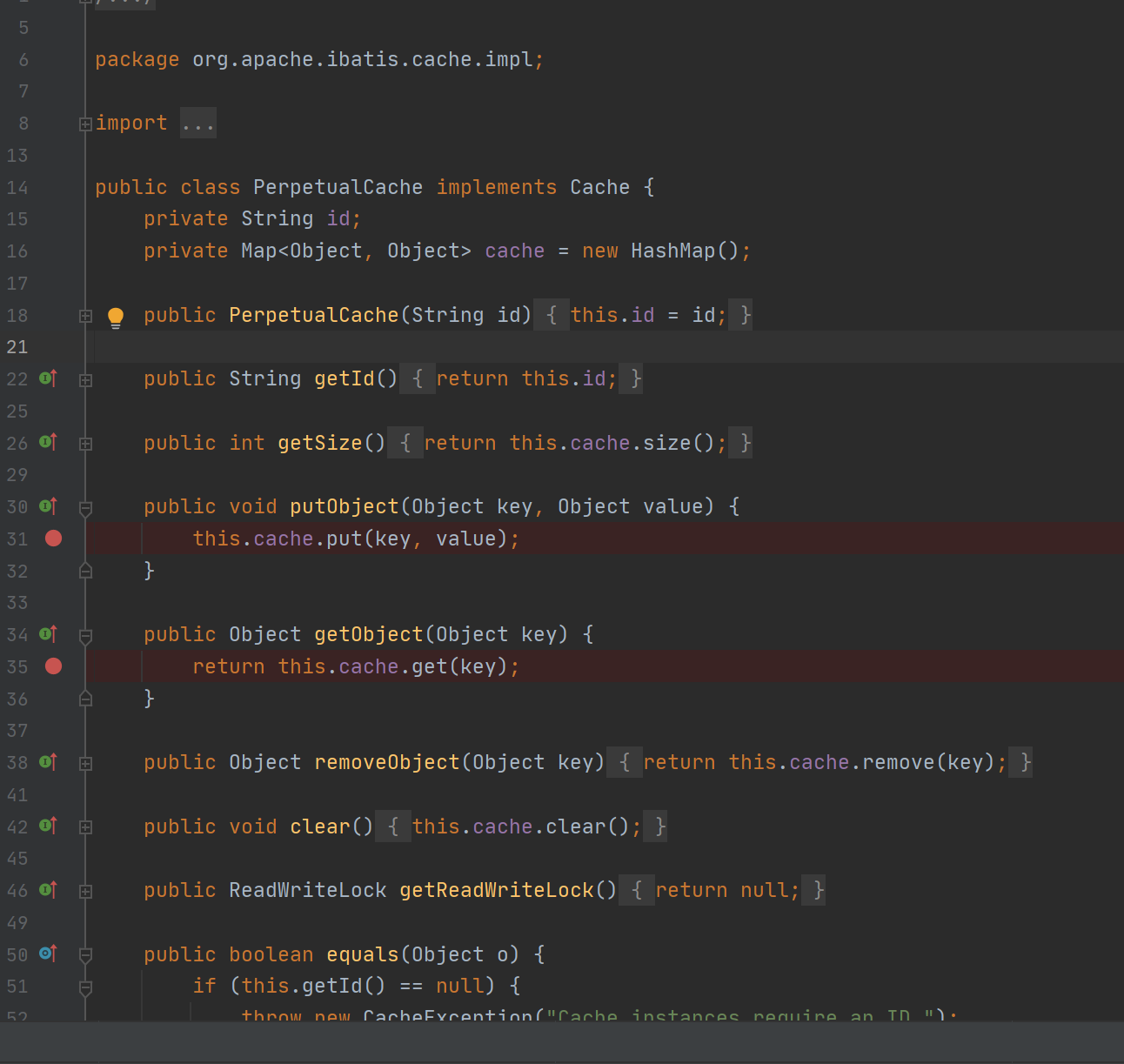
Task: Remove the breakpoint on line 31
Action: (x=53, y=539)
